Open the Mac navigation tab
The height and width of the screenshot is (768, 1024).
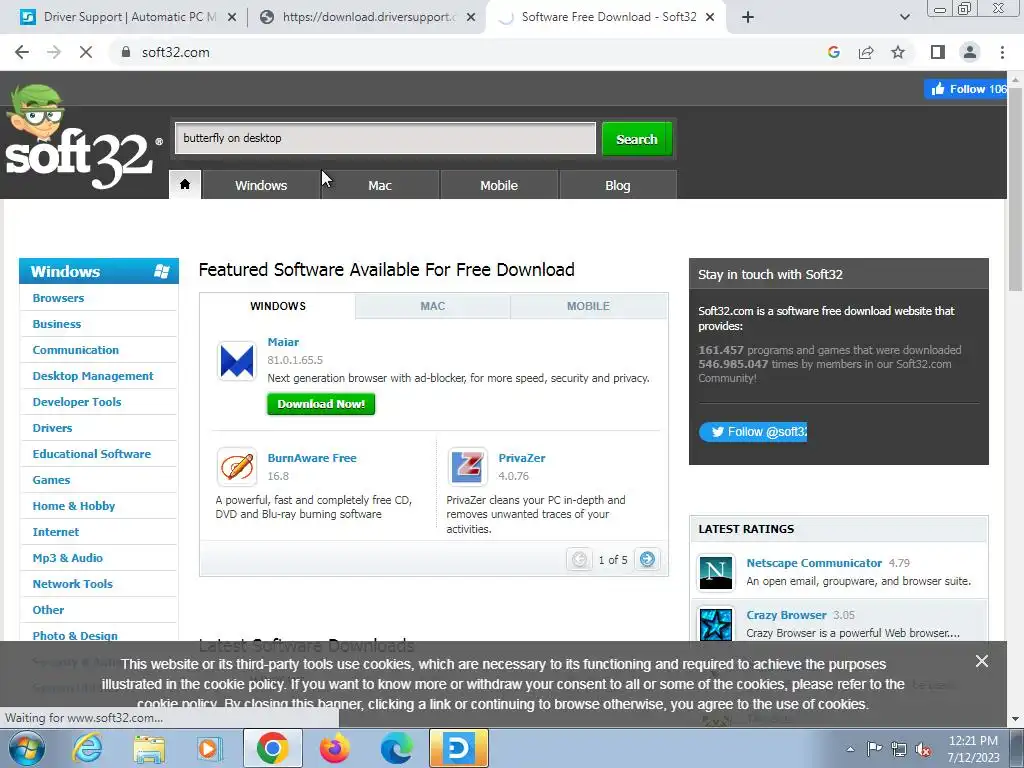coord(380,185)
